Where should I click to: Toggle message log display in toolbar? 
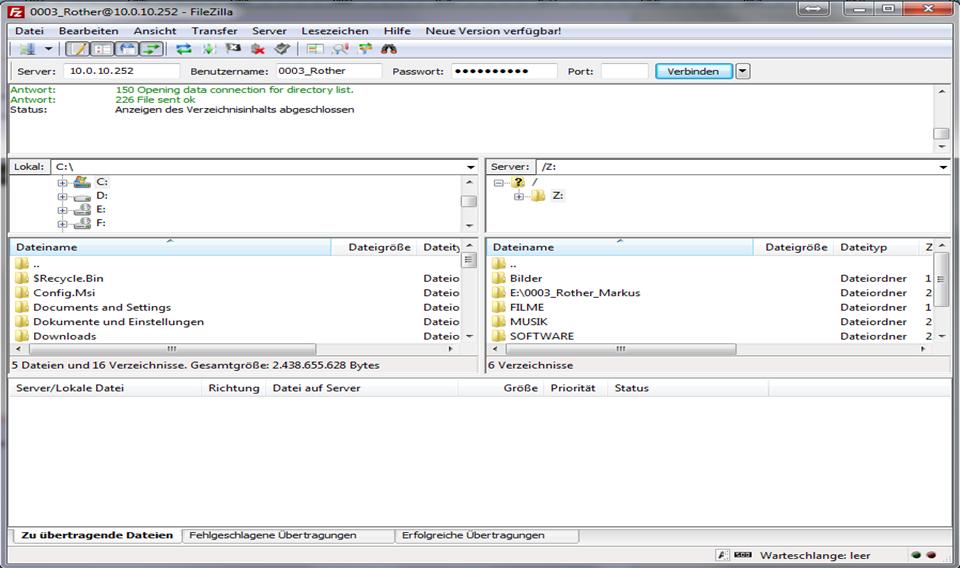click(77, 48)
